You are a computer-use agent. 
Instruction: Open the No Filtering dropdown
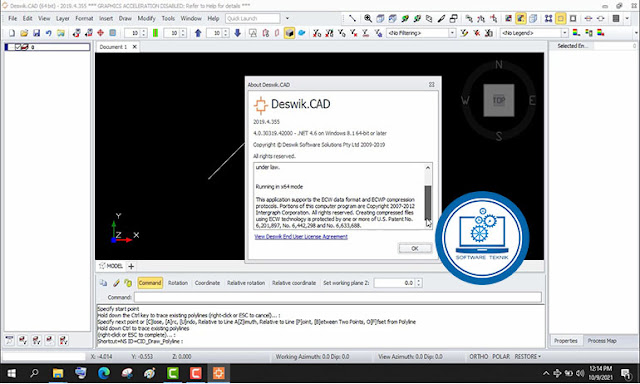pyautogui.click(x=452, y=33)
